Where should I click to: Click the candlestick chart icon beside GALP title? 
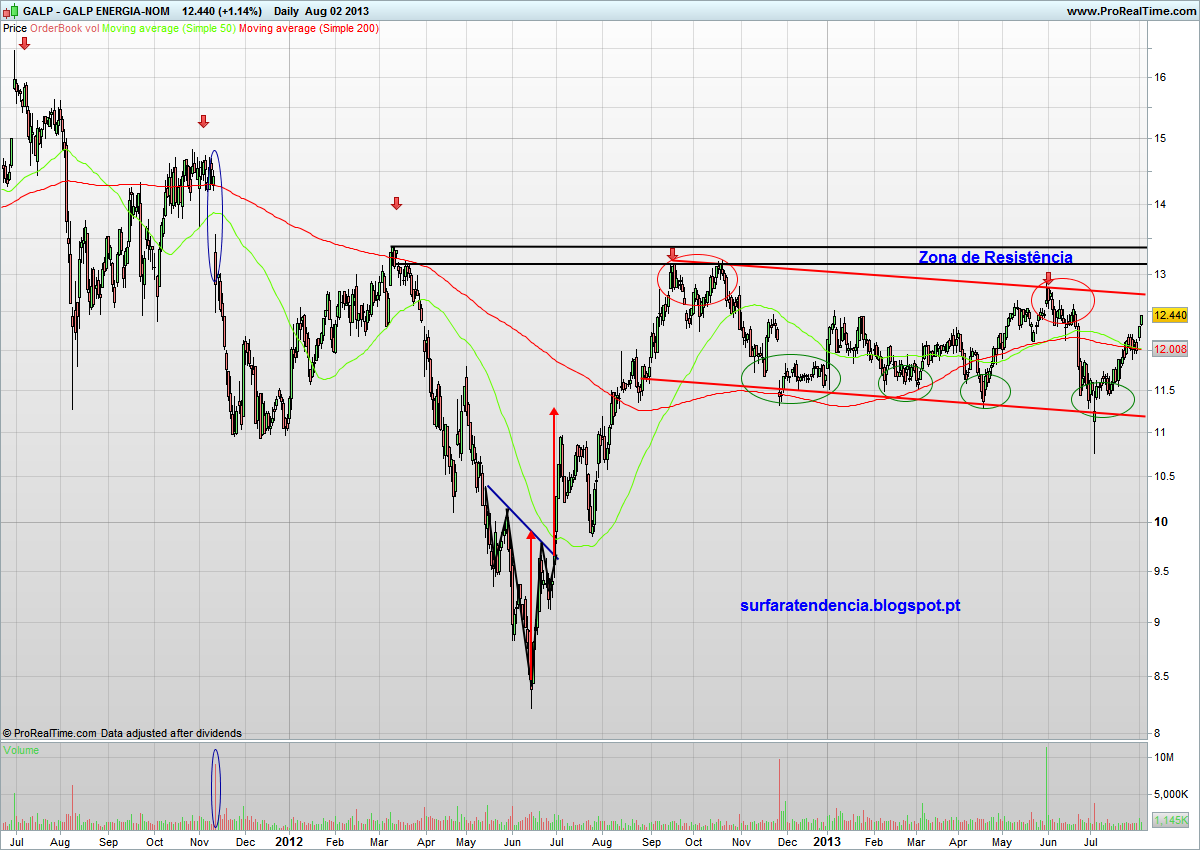tap(11, 11)
